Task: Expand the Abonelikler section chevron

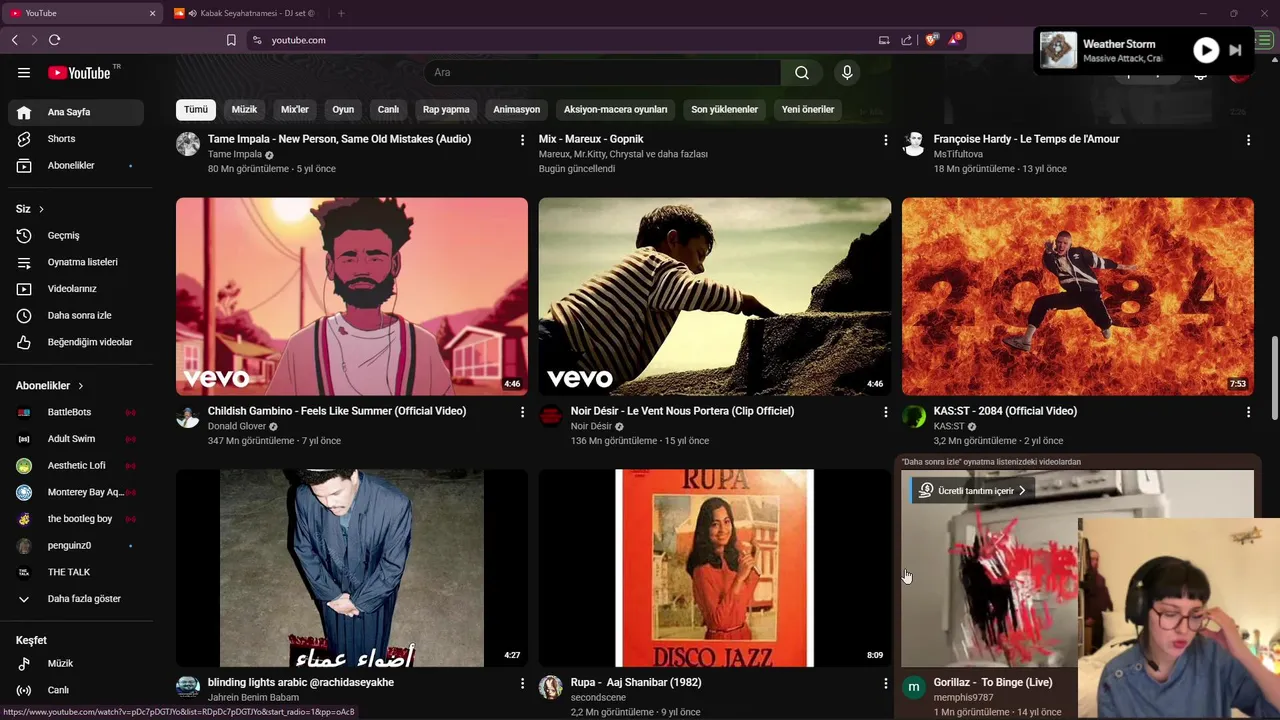Action: coord(80,386)
